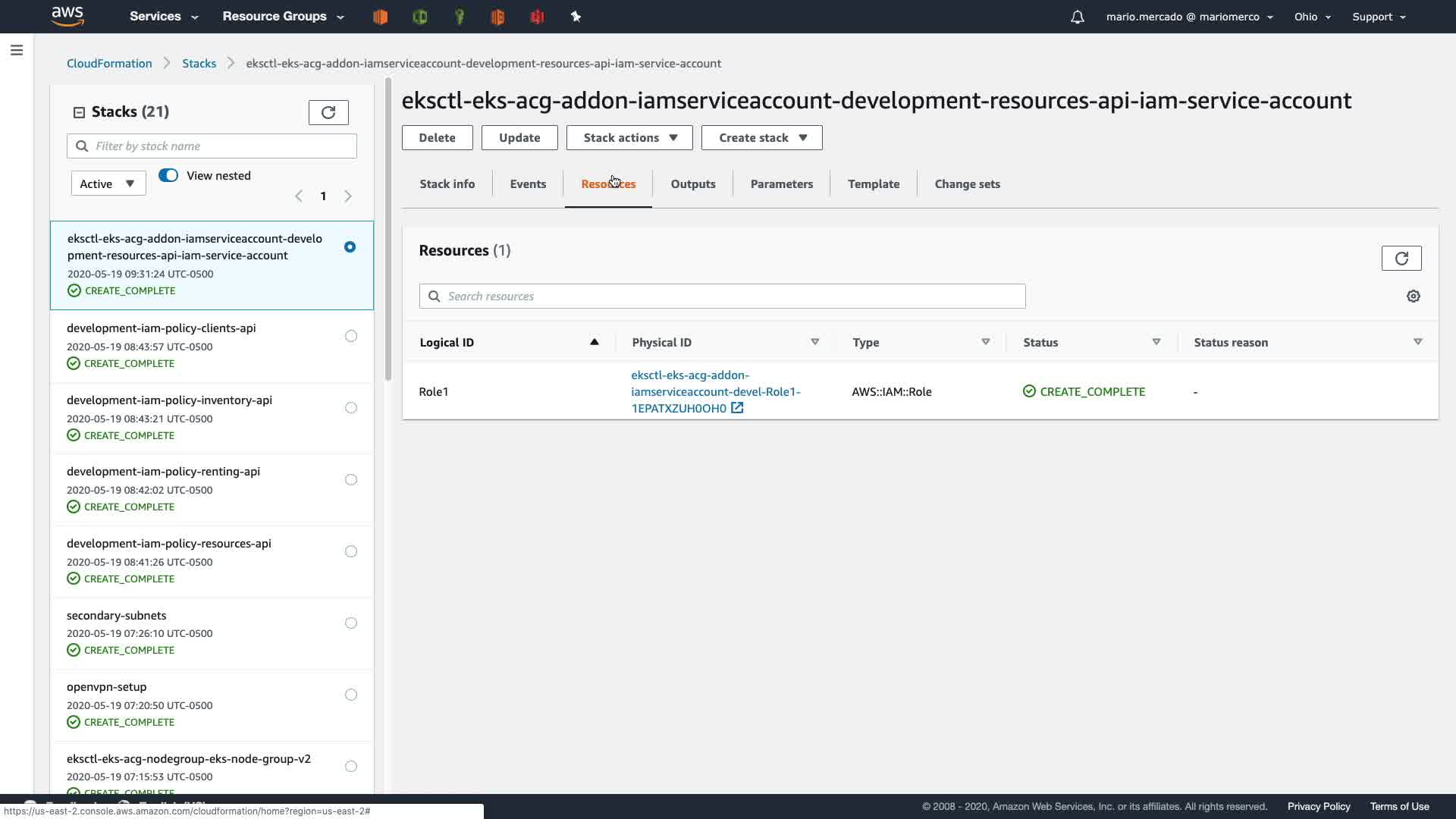Open the Active filter dropdown

click(x=108, y=184)
